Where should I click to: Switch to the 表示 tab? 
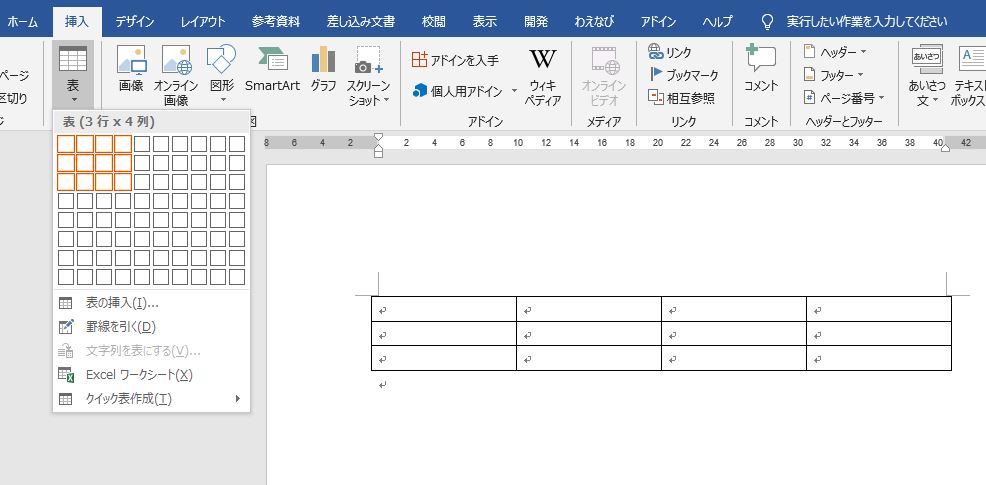tap(485, 21)
